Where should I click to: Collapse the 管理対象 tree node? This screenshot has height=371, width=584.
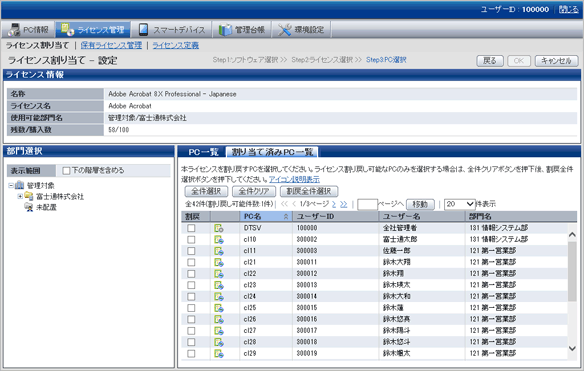tap(11, 185)
